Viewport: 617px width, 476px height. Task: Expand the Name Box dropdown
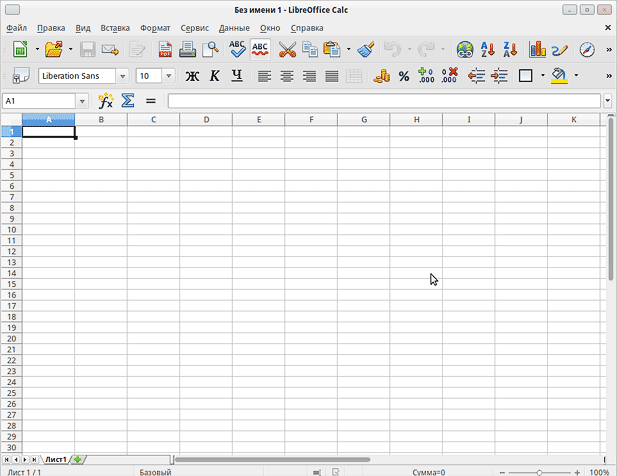[82, 101]
